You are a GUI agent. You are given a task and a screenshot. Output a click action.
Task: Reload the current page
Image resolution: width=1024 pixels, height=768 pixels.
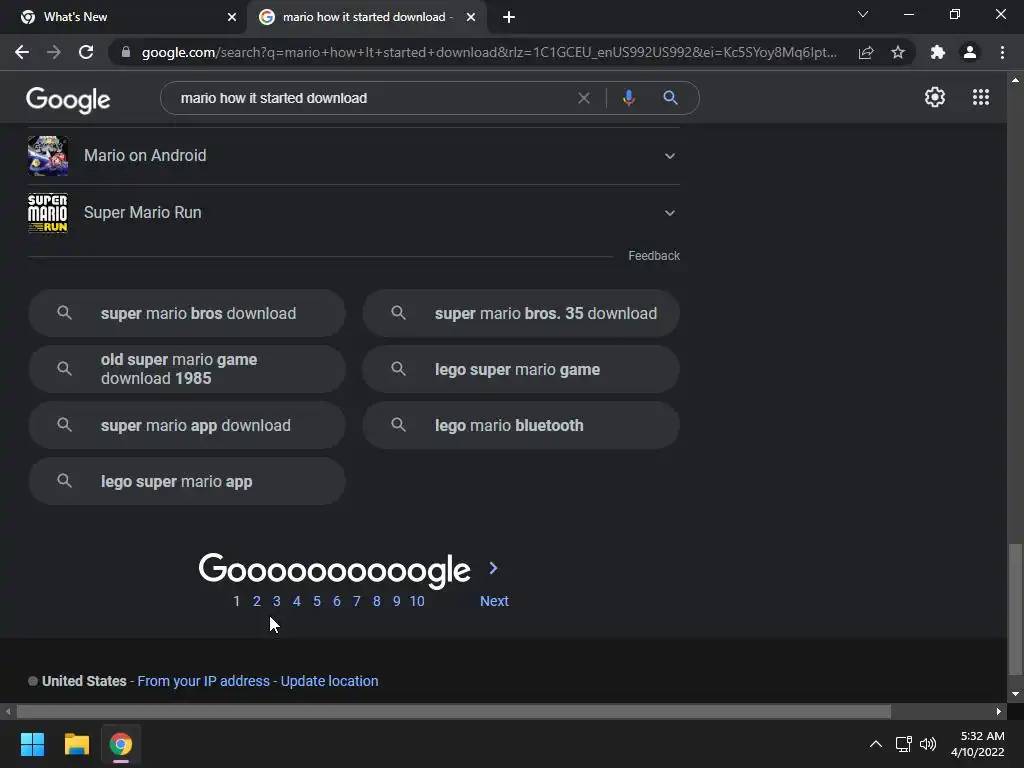click(x=86, y=52)
